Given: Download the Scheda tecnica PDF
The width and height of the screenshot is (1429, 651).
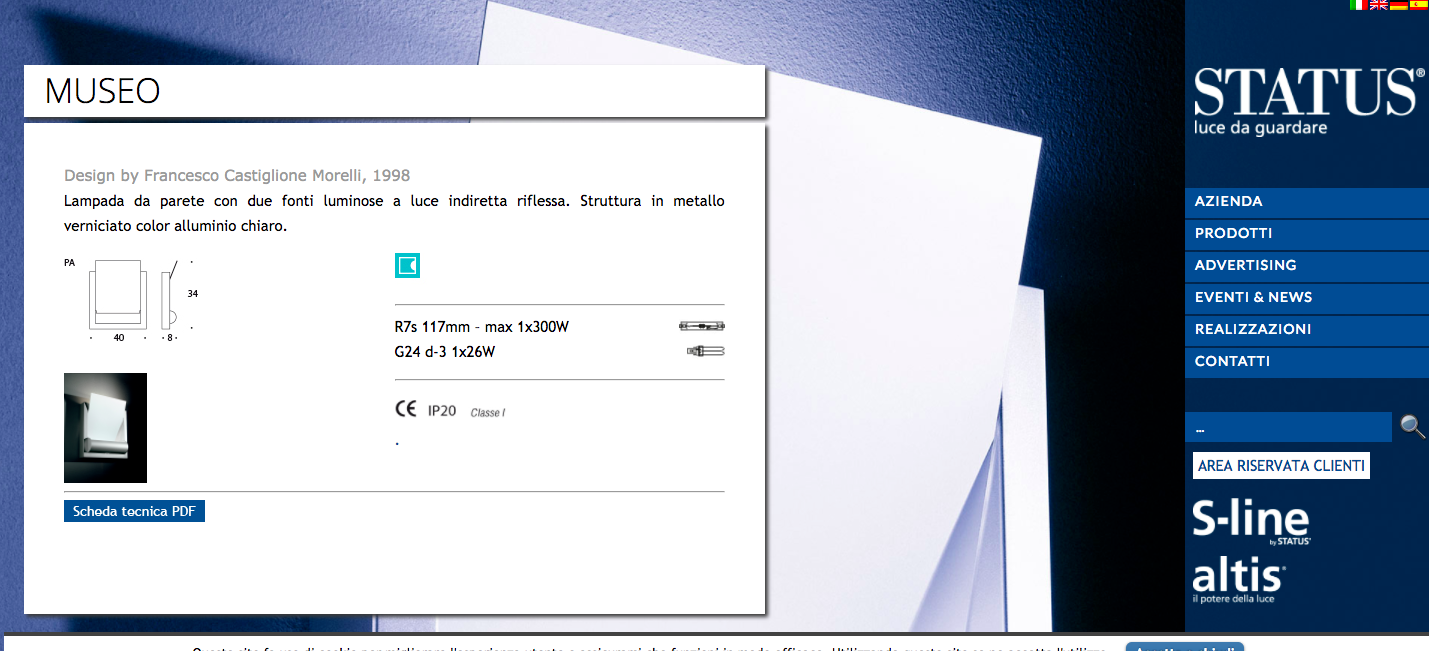Looking at the screenshot, I should tap(134, 512).
